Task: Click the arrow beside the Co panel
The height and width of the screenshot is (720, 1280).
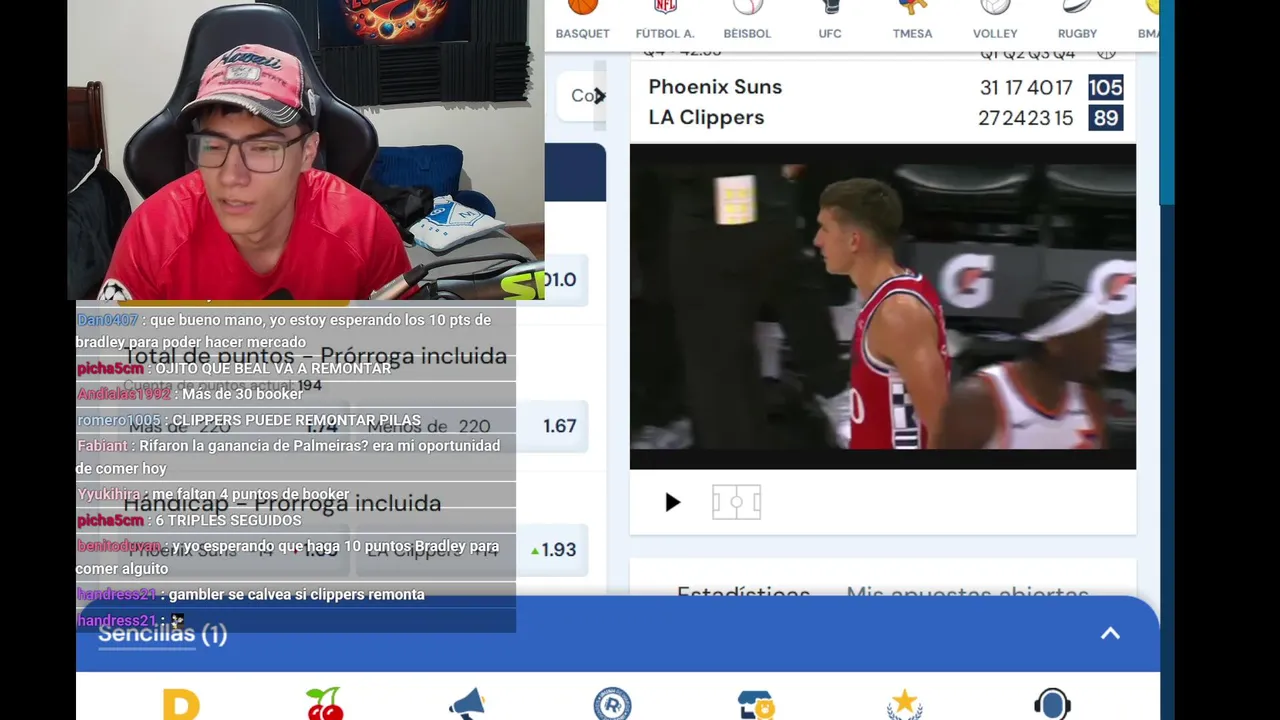Action: tap(599, 96)
